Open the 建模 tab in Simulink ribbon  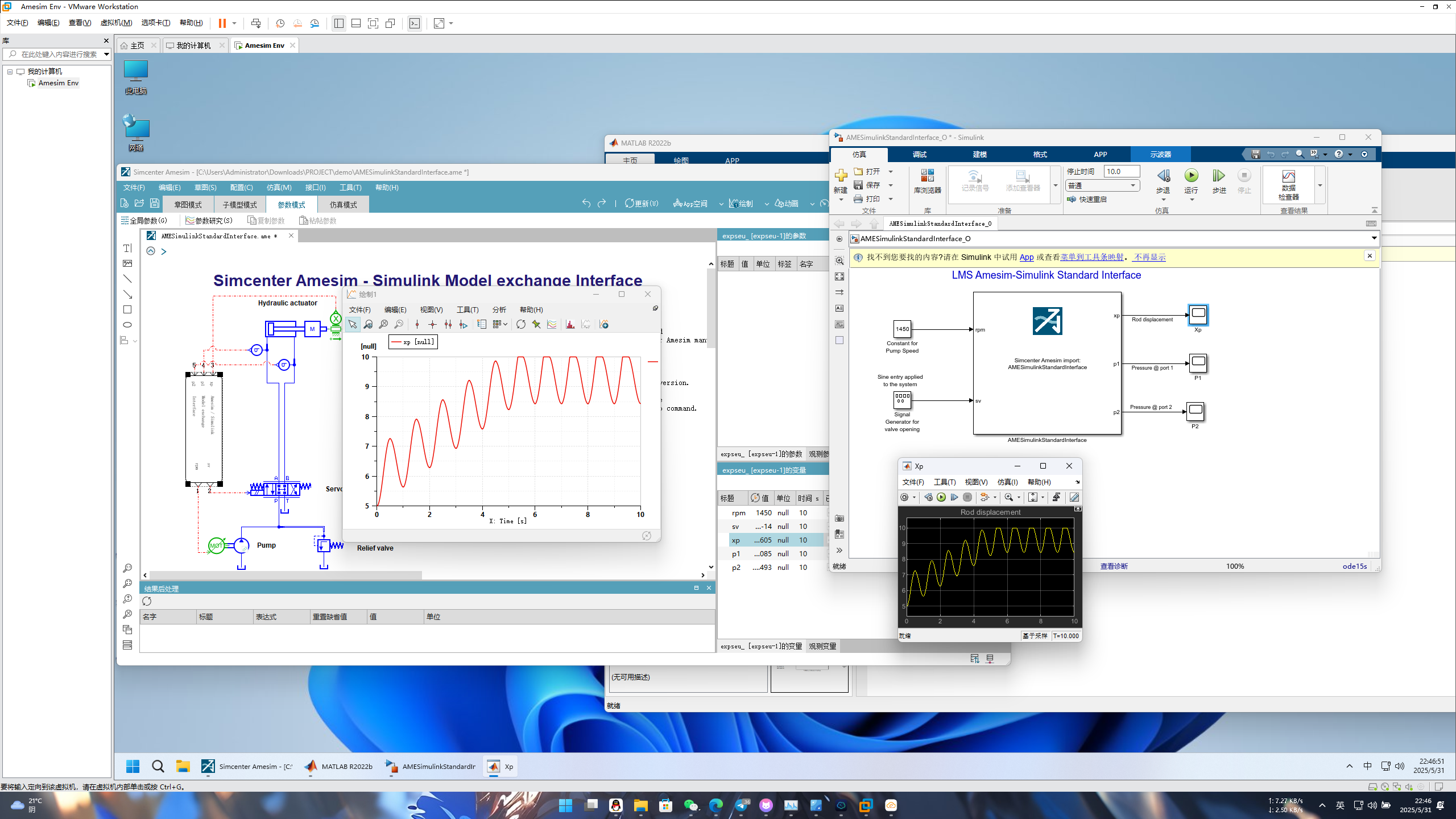[x=980, y=154]
